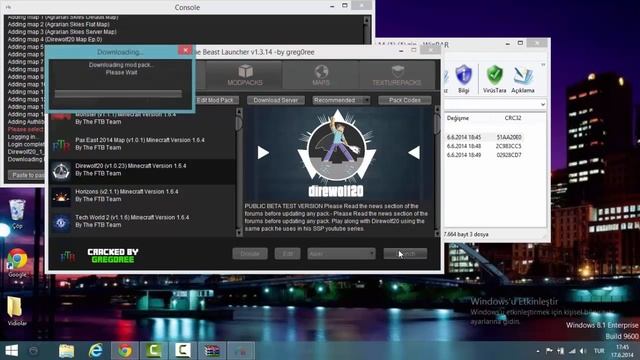Click the Google Chrome desktop shortcut
This screenshot has width=640, height=360.
click(17, 263)
